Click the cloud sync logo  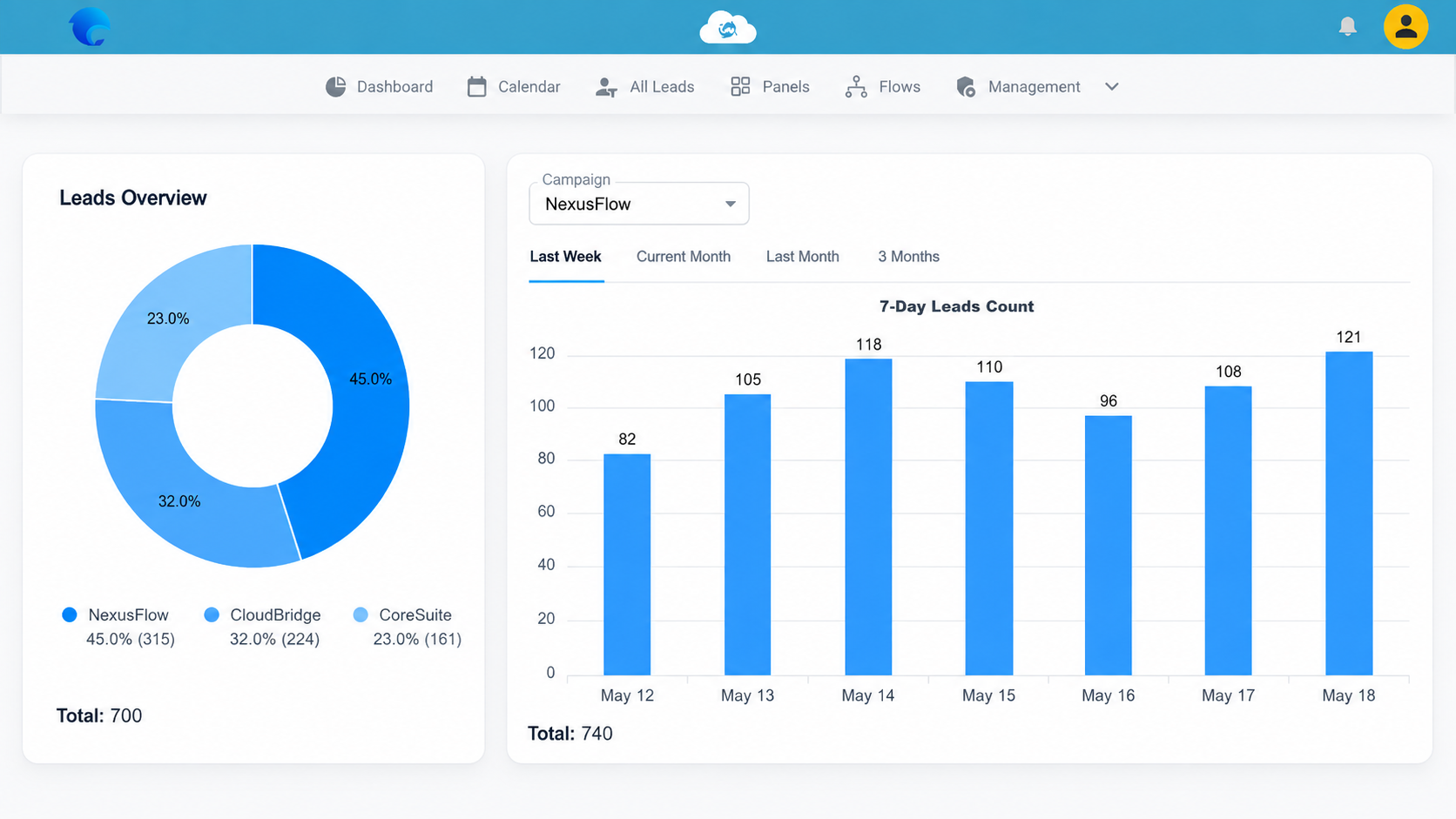728,28
